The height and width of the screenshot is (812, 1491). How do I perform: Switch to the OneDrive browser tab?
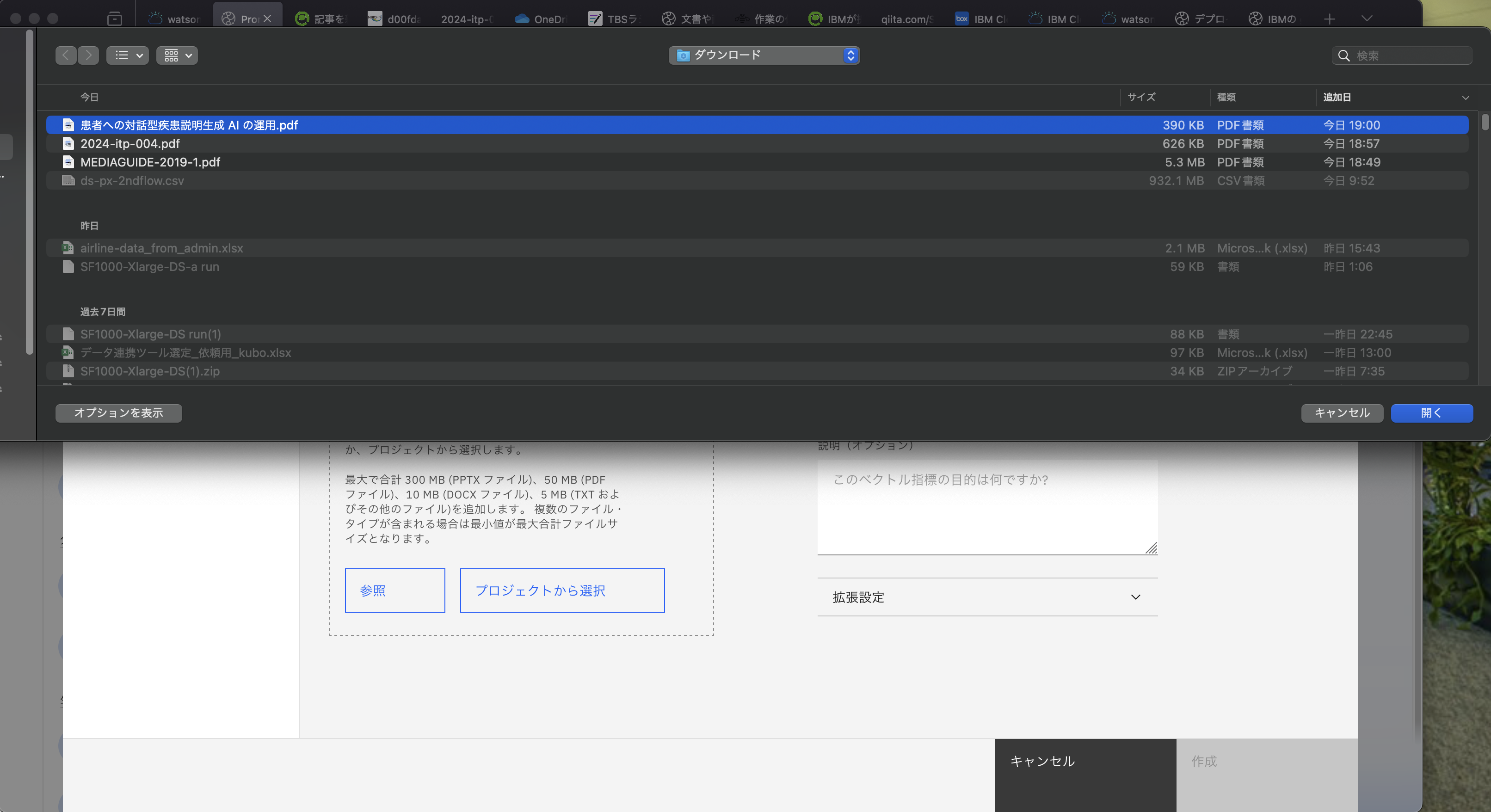[541, 18]
